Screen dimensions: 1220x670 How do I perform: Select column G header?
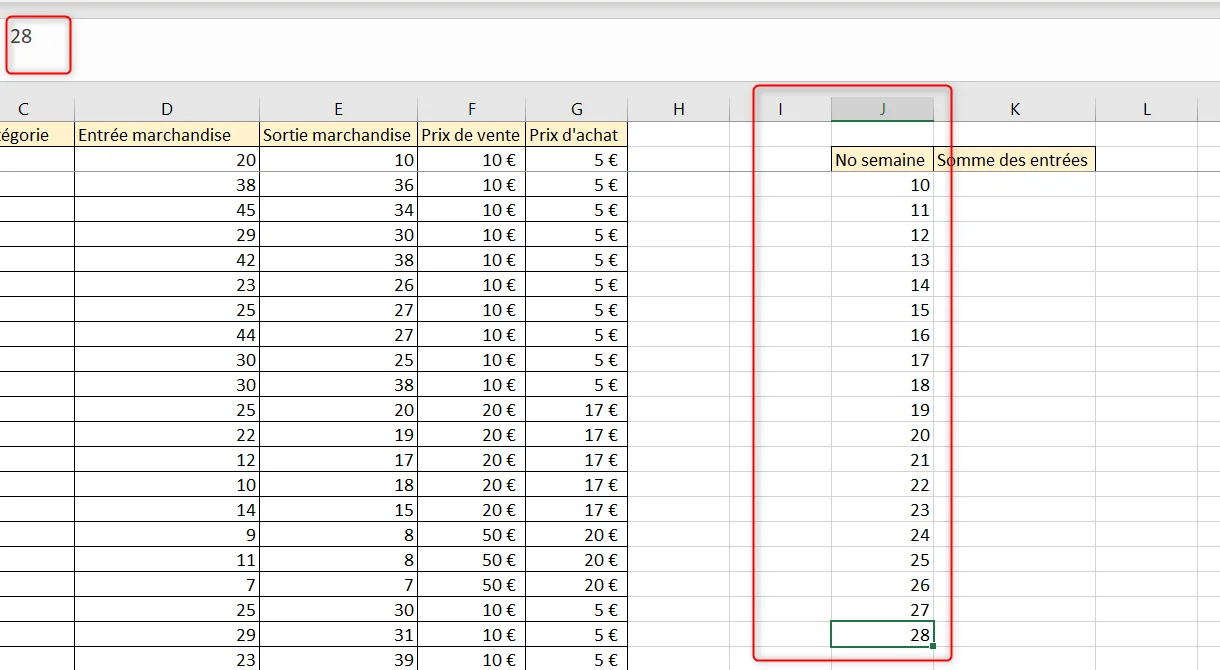point(576,109)
